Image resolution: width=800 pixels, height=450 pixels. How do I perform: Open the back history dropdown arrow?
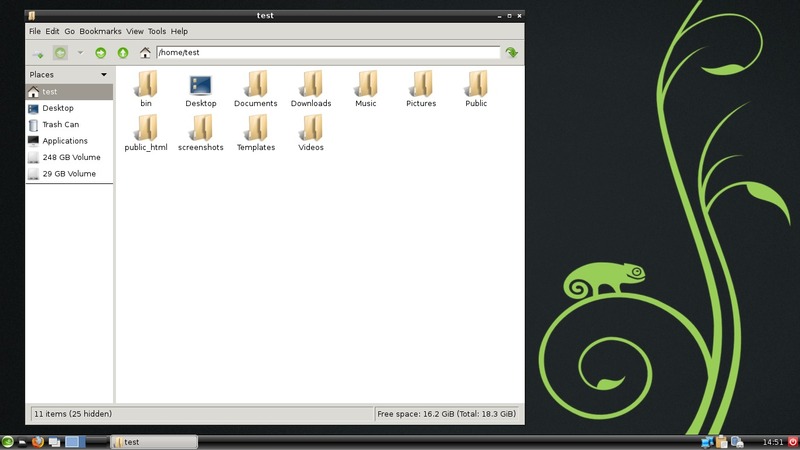(x=80, y=53)
